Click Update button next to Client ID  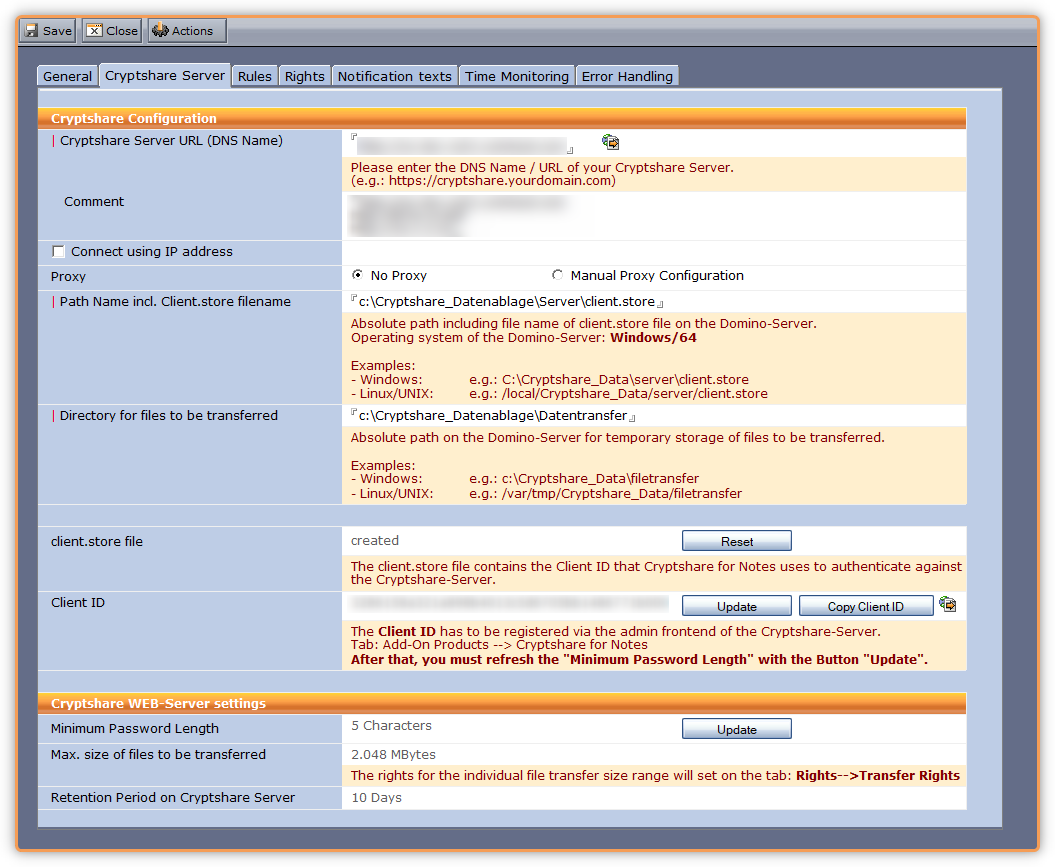click(x=737, y=606)
